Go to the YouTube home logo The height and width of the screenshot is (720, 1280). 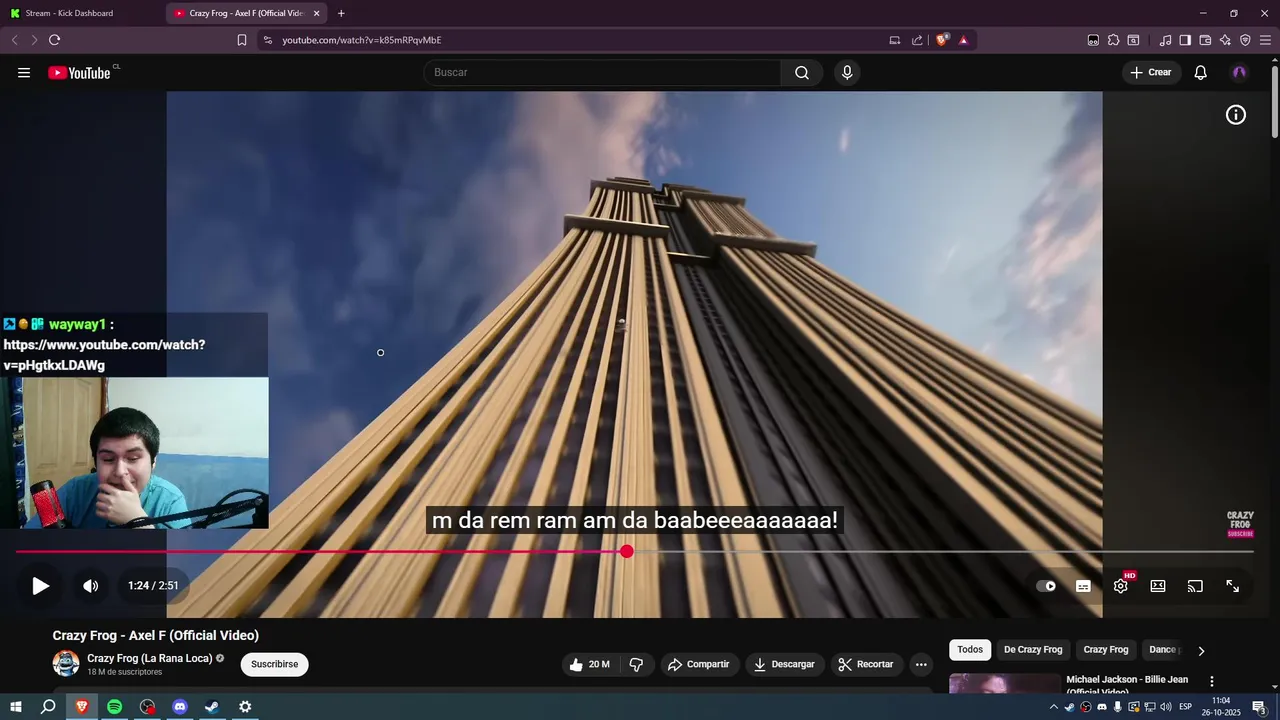(x=79, y=73)
